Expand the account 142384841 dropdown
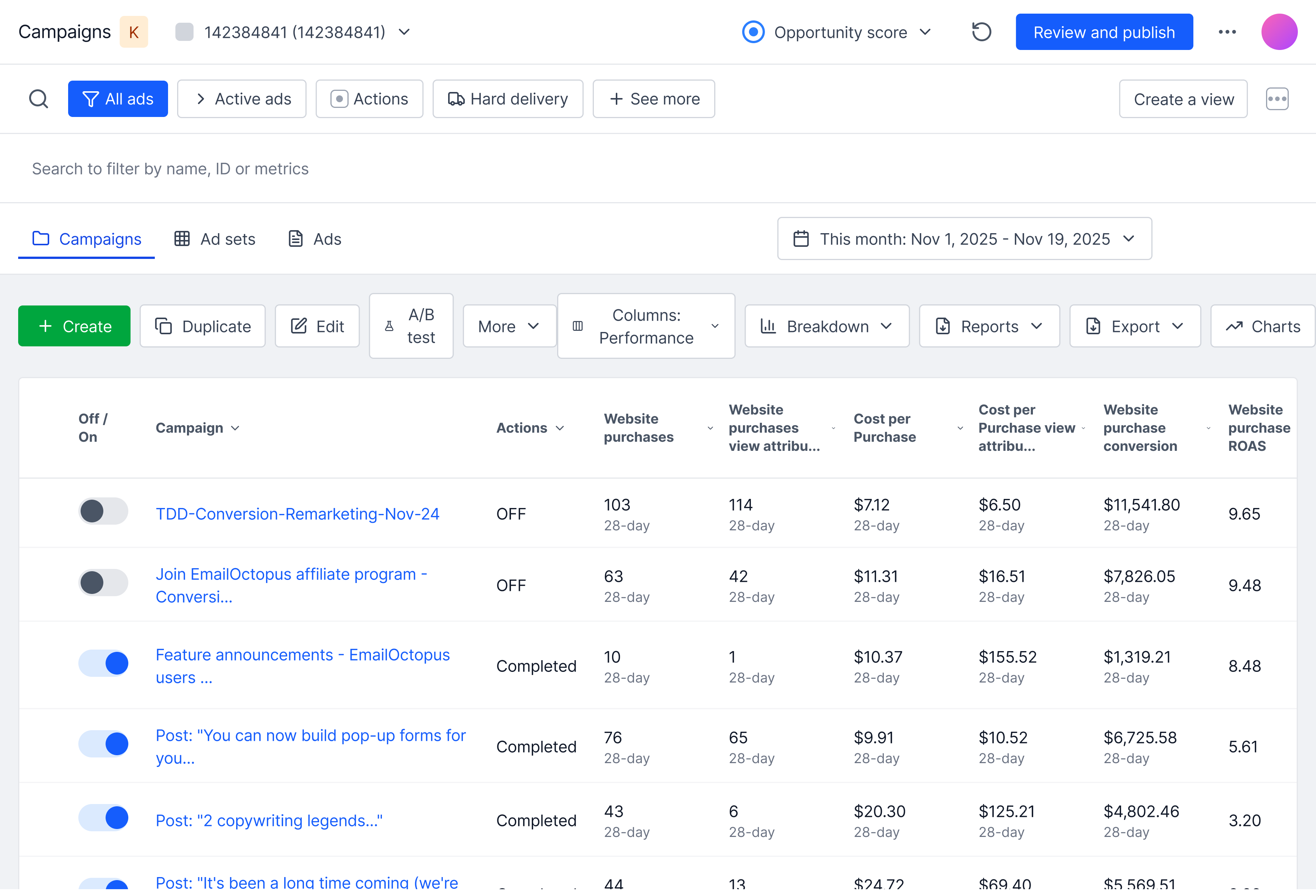This screenshot has height=896, width=1316. tap(404, 32)
